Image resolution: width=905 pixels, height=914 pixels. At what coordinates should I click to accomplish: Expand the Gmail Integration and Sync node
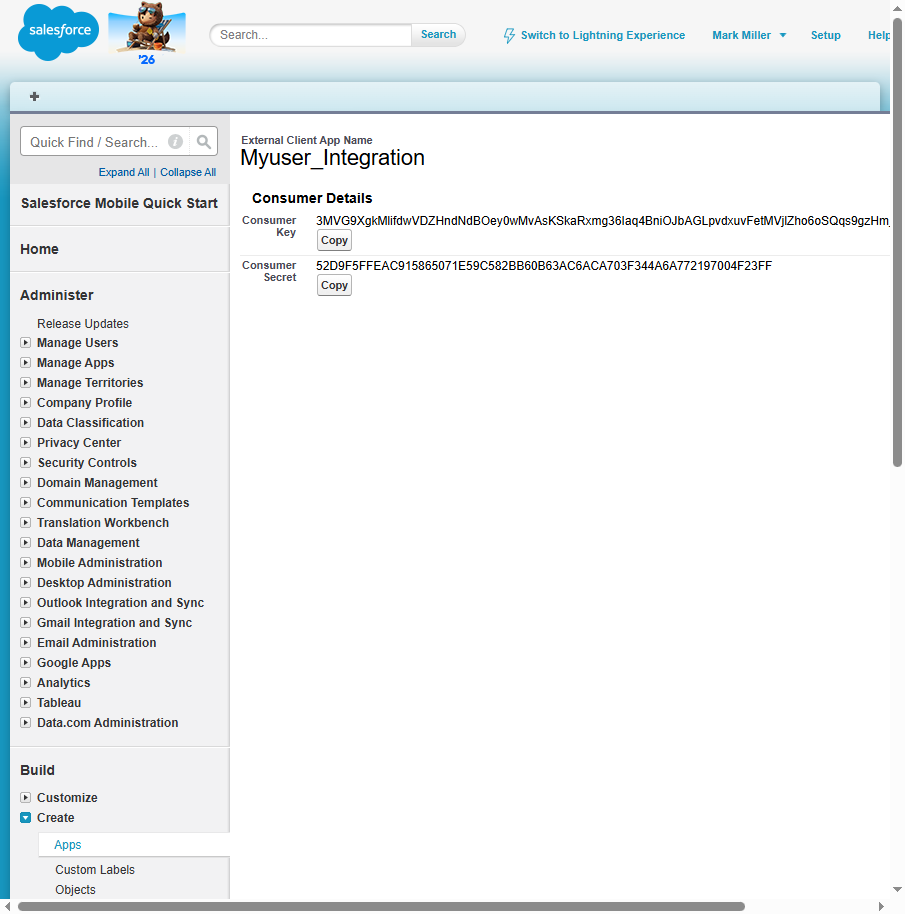click(x=26, y=623)
